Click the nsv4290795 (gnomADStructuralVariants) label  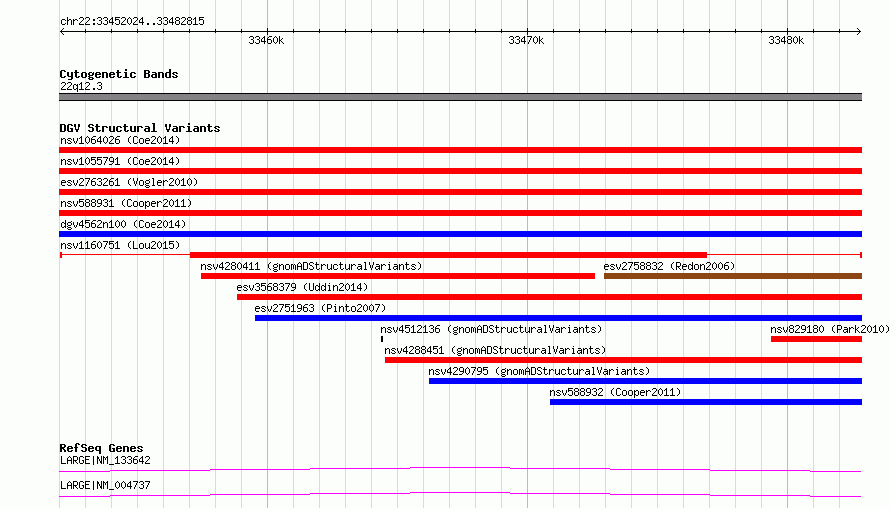pos(539,371)
